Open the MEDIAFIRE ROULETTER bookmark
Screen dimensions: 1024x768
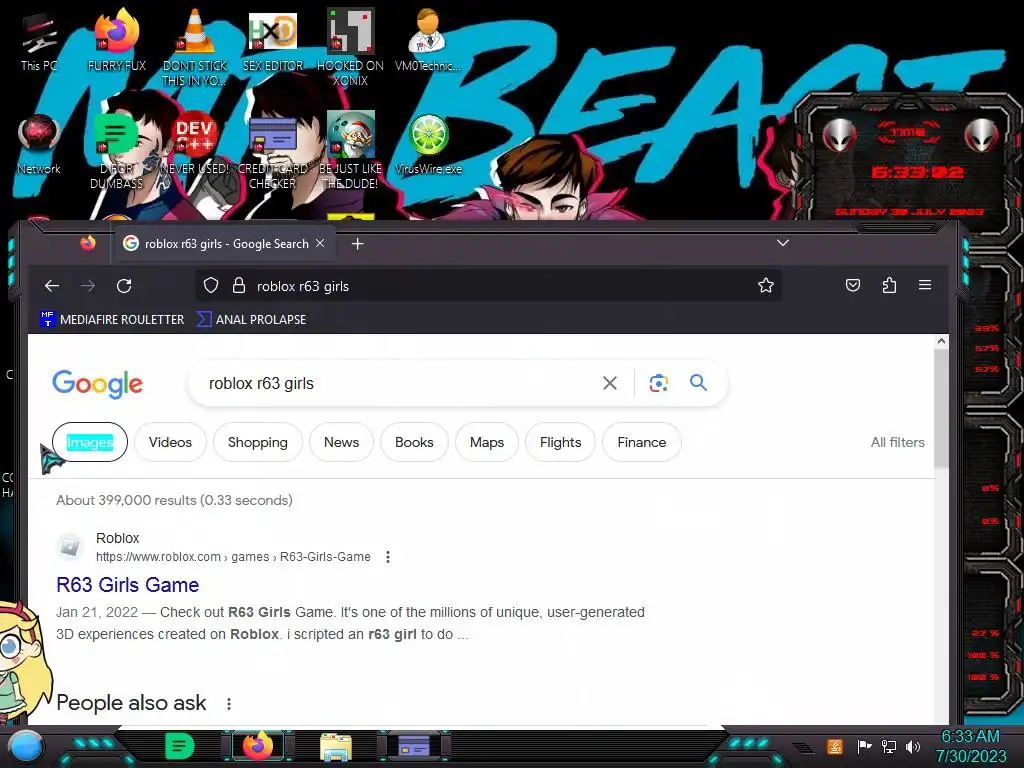coord(112,319)
